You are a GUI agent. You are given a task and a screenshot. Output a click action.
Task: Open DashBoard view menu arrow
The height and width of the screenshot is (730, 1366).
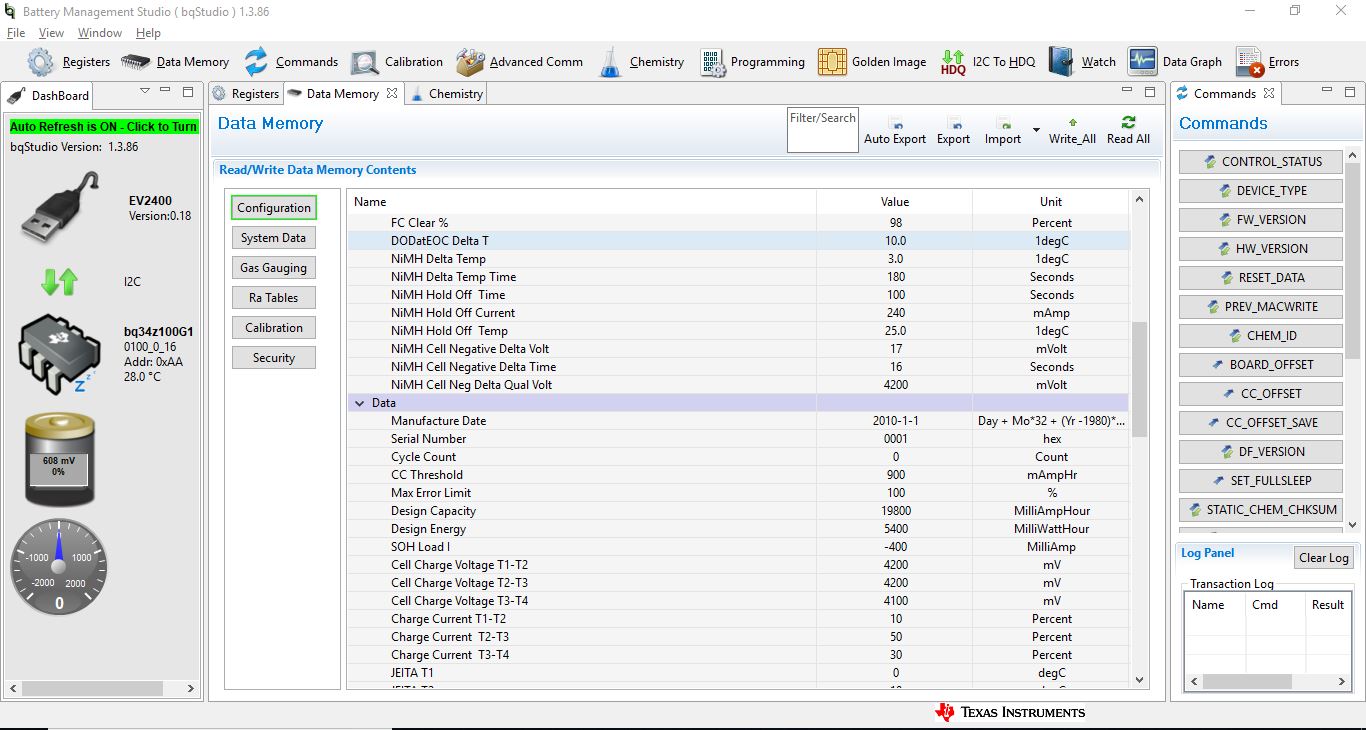click(144, 92)
